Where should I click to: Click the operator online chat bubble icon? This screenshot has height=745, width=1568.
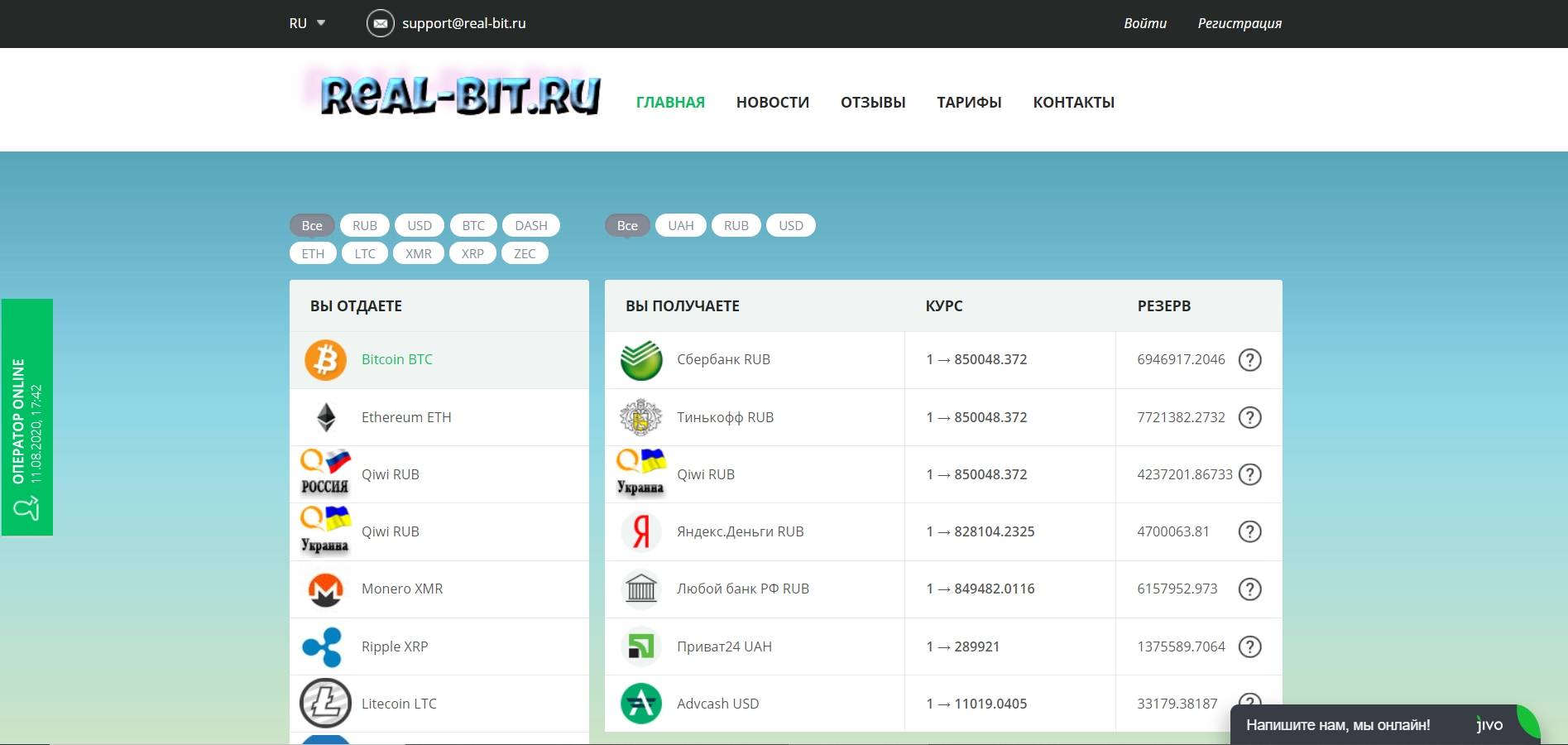tap(26, 507)
